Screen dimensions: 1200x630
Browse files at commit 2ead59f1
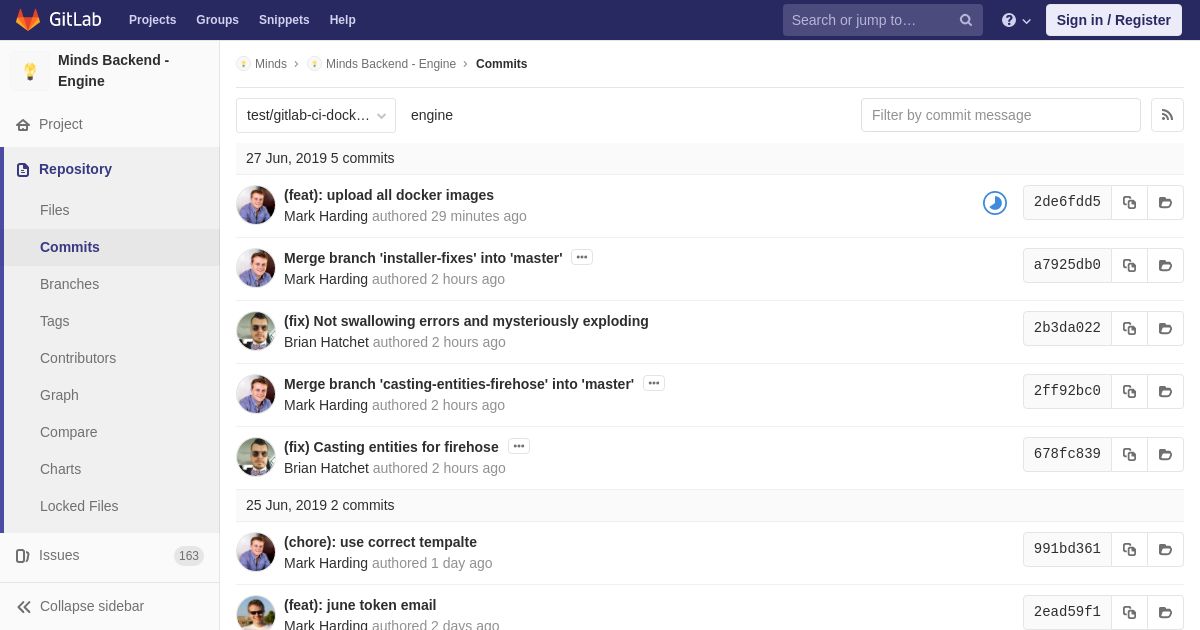coord(1165,612)
